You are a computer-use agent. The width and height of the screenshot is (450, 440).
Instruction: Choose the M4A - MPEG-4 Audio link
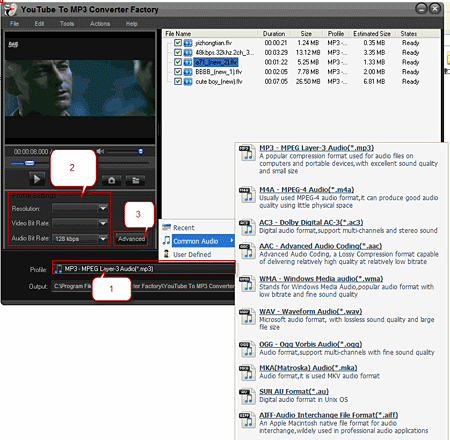[x=307, y=190]
